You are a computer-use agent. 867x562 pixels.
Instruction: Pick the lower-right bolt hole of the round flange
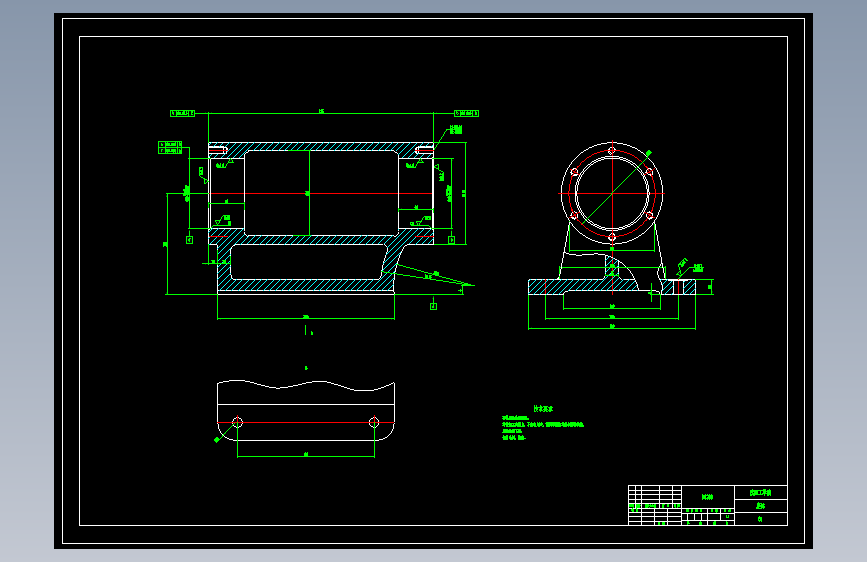coord(650,215)
